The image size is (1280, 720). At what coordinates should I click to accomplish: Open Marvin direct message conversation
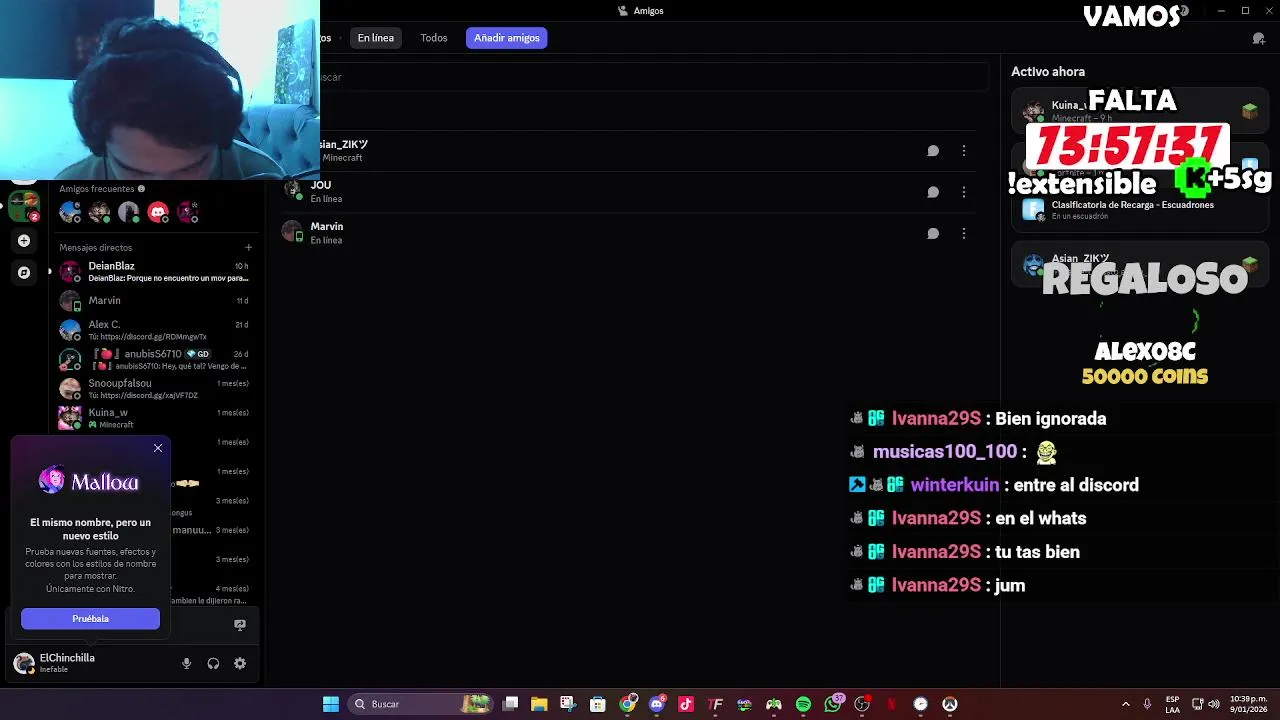point(155,301)
